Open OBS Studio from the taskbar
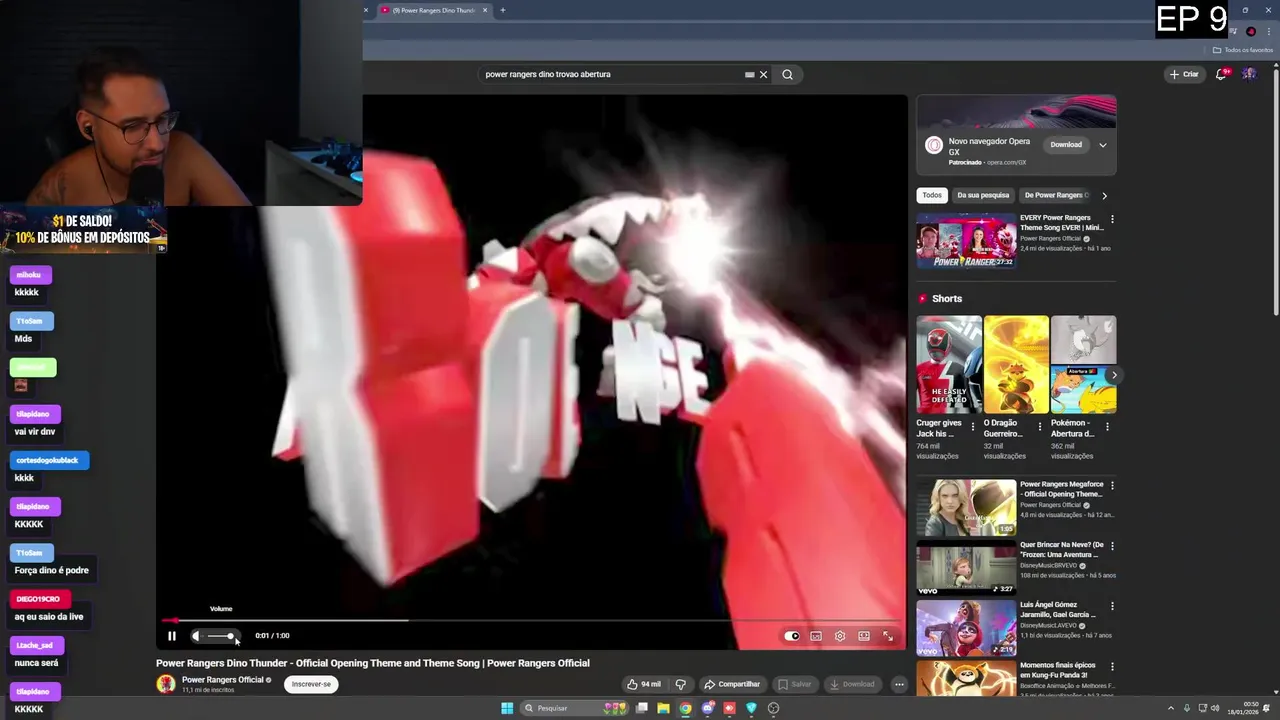The image size is (1280, 720). point(773,708)
